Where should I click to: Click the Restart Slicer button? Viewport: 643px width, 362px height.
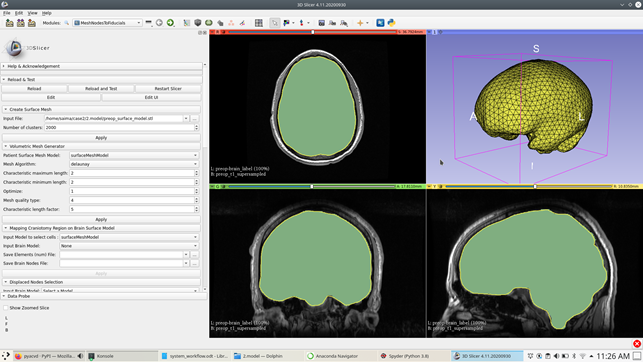click(x=168, y=89)
